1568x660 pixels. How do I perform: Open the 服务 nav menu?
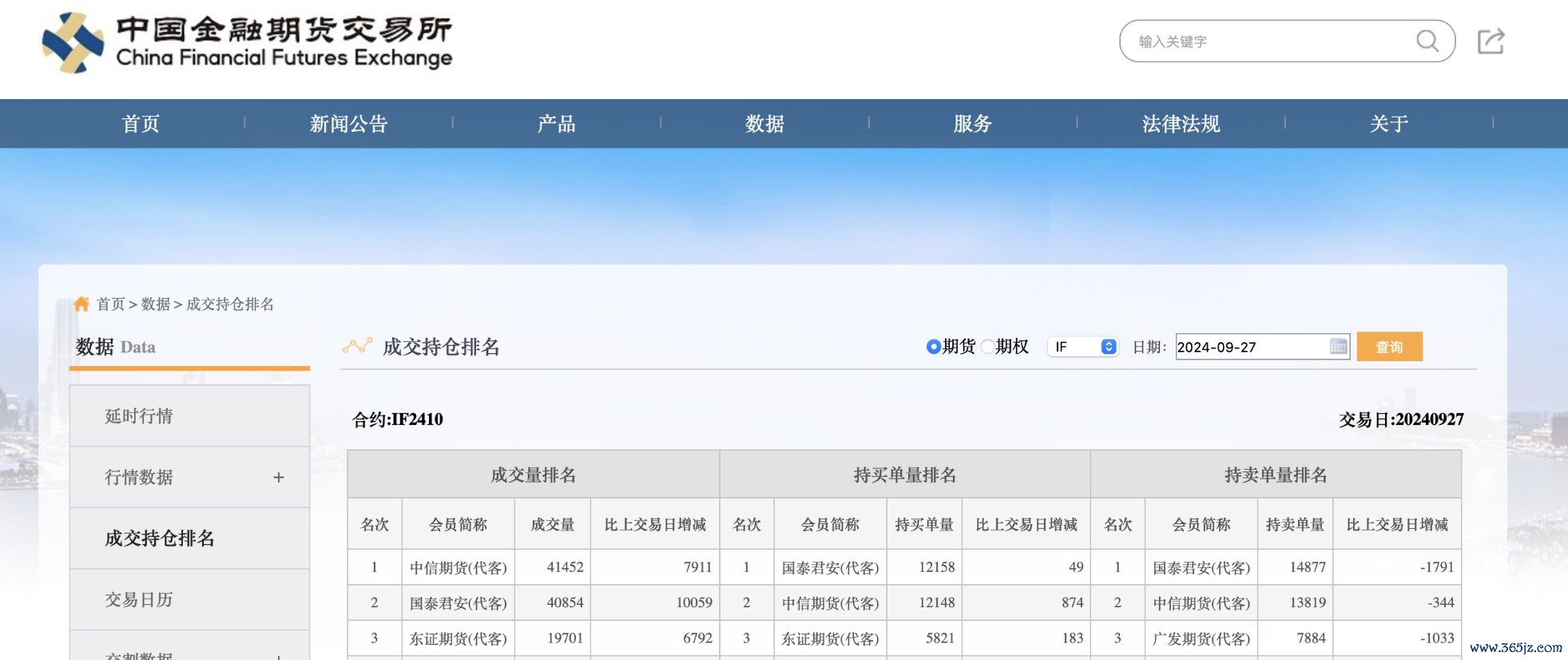point(973,124)
